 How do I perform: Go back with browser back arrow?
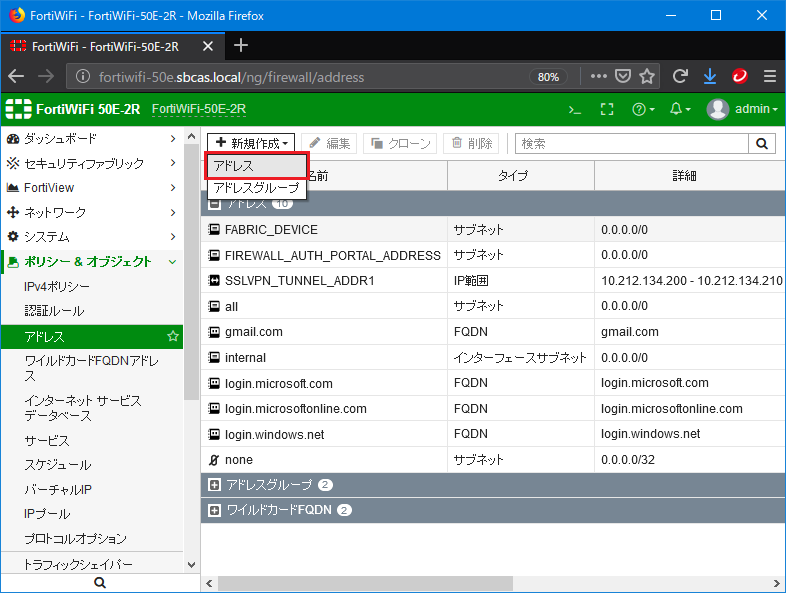click(16, 76)
